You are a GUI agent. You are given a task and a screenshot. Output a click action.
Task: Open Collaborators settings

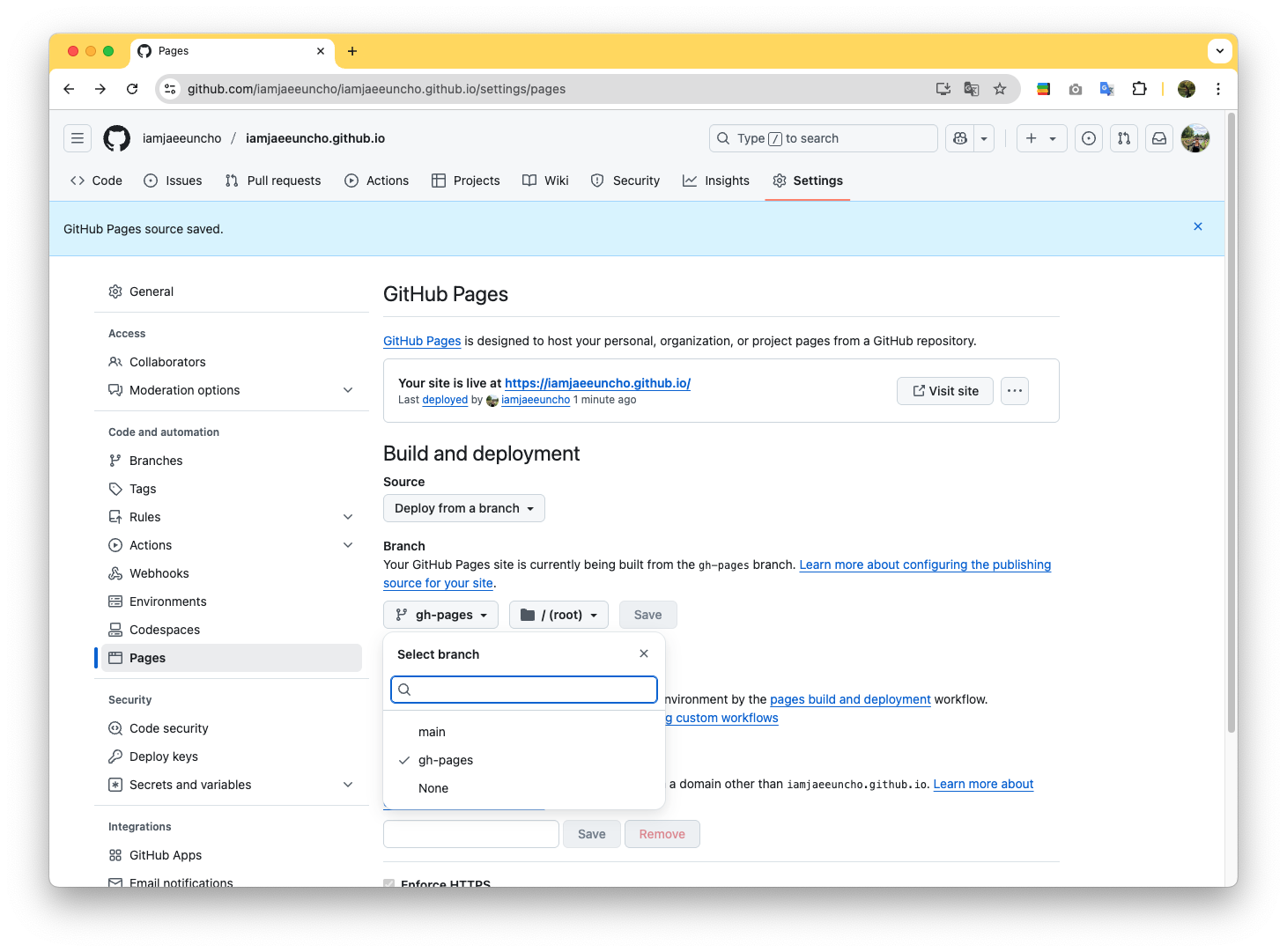(x=232, y=362)
